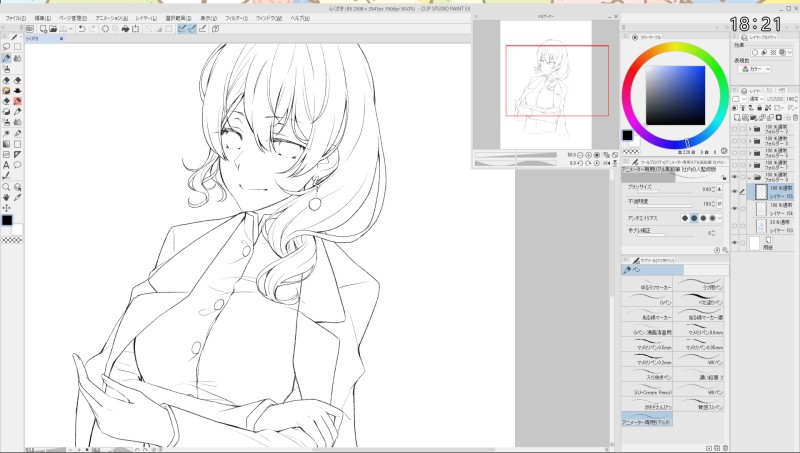Screen dimensions: 800x453
Task: Expand folder 3 in Layer panel
Action: tap(749, 141)
